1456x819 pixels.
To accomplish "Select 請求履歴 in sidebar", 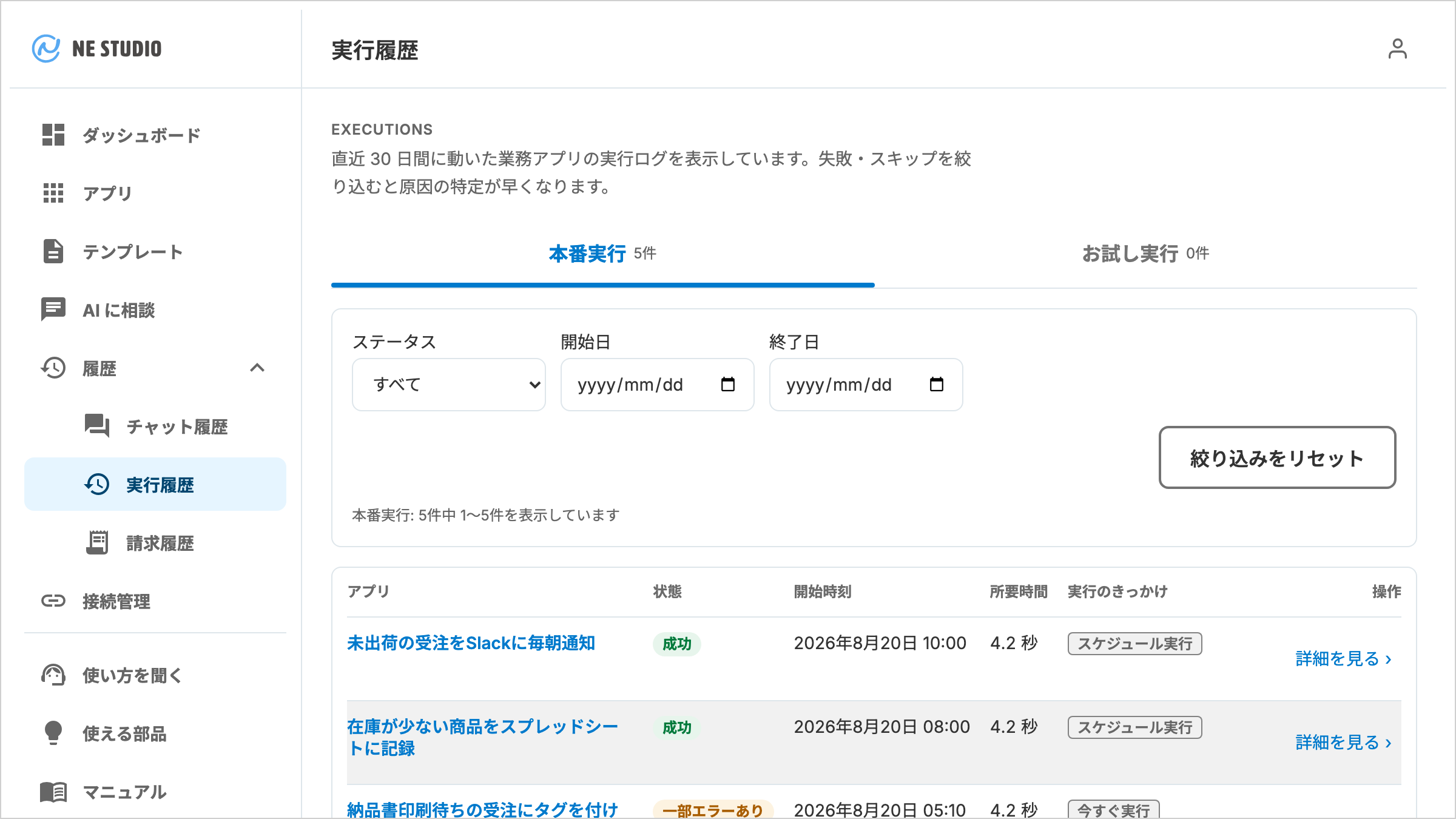I will tap(155, 542).
